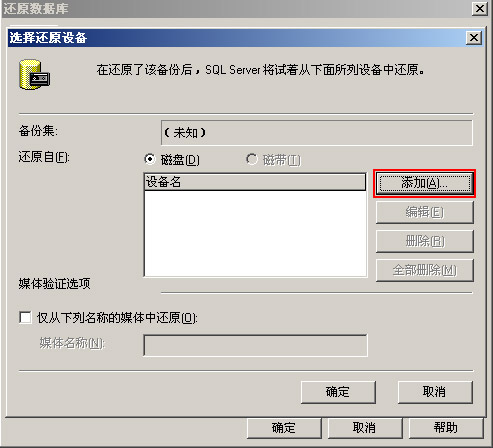The image size is (493, 448).
Task: Click the 编辑(E) button
Action: click(x=425, y=212)
